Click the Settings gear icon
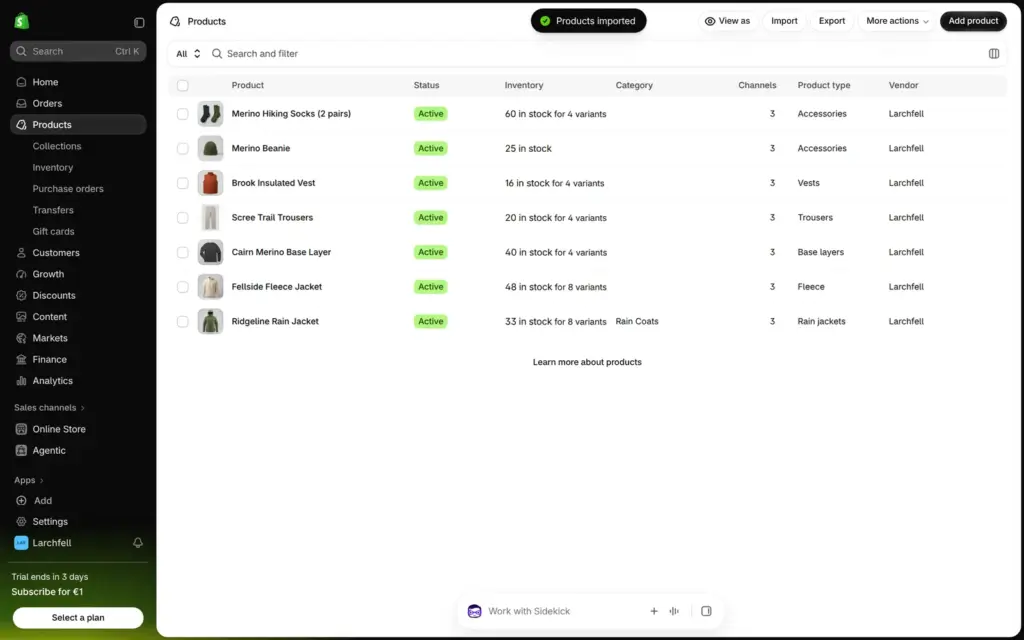The image size is (1024, 640). tap(22, 522)
